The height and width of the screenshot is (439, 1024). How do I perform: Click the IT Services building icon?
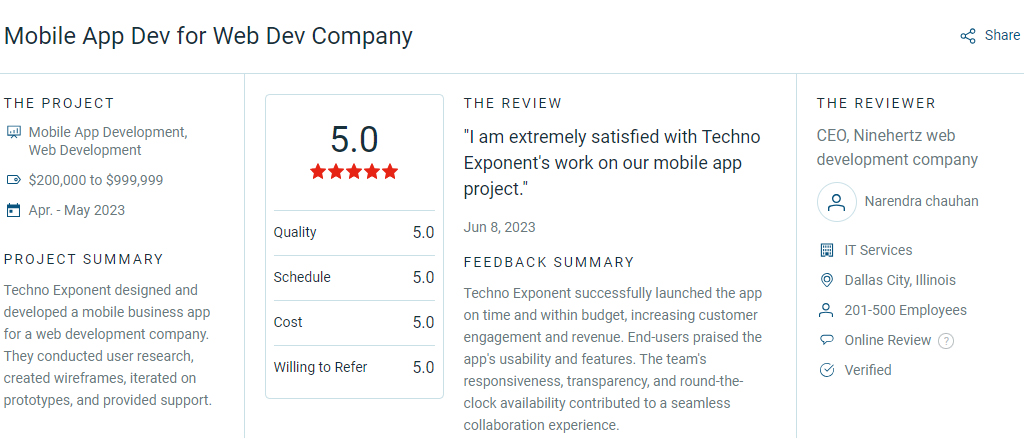pos(827,250)
